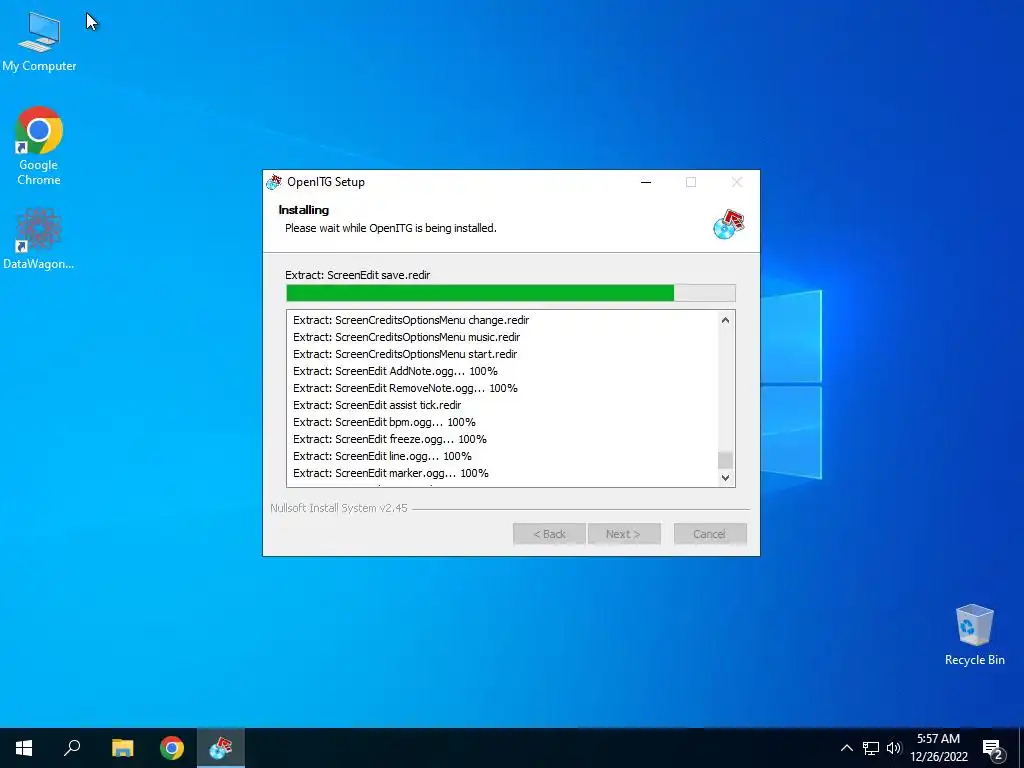Screen dimensions: 1024x768
Task: Click the green installation progress bar
Action: [511, 293]
